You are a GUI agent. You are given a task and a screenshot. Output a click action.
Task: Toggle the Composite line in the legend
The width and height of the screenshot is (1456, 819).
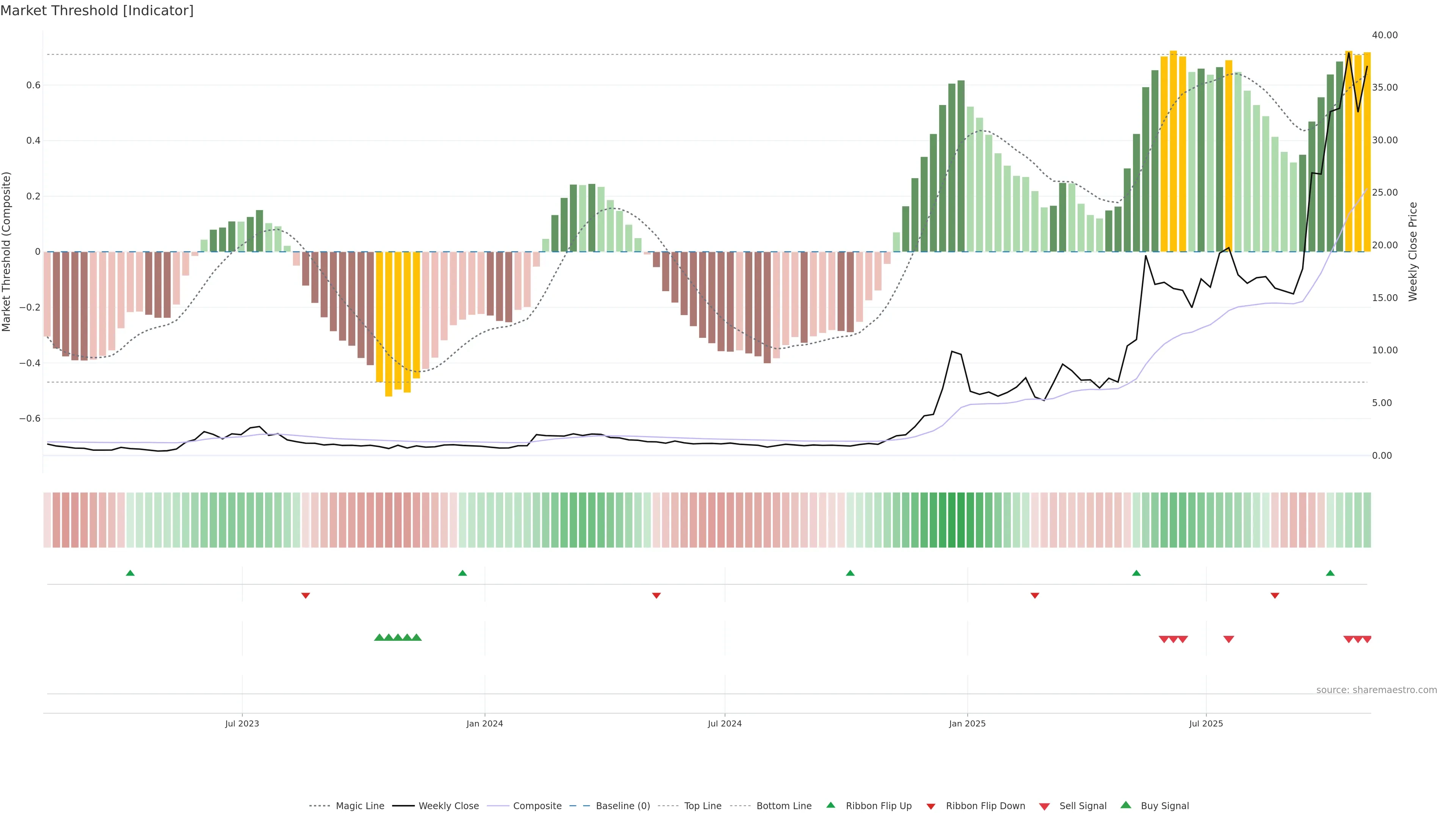tap(537, 805)
